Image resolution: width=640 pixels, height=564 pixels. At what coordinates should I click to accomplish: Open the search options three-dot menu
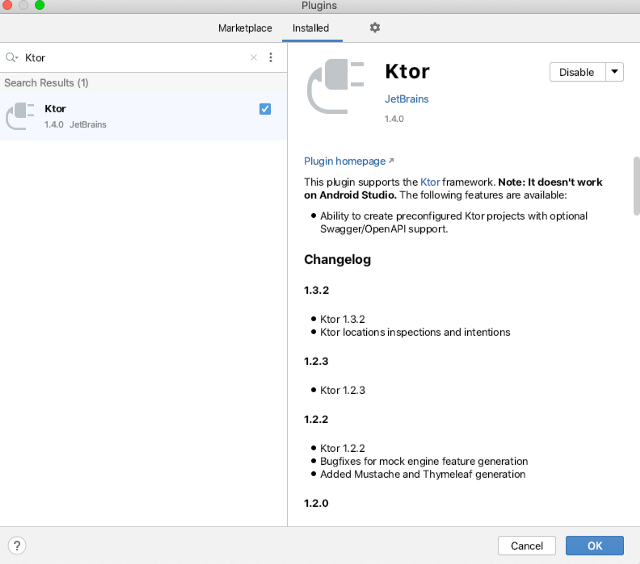coord(271,58)
